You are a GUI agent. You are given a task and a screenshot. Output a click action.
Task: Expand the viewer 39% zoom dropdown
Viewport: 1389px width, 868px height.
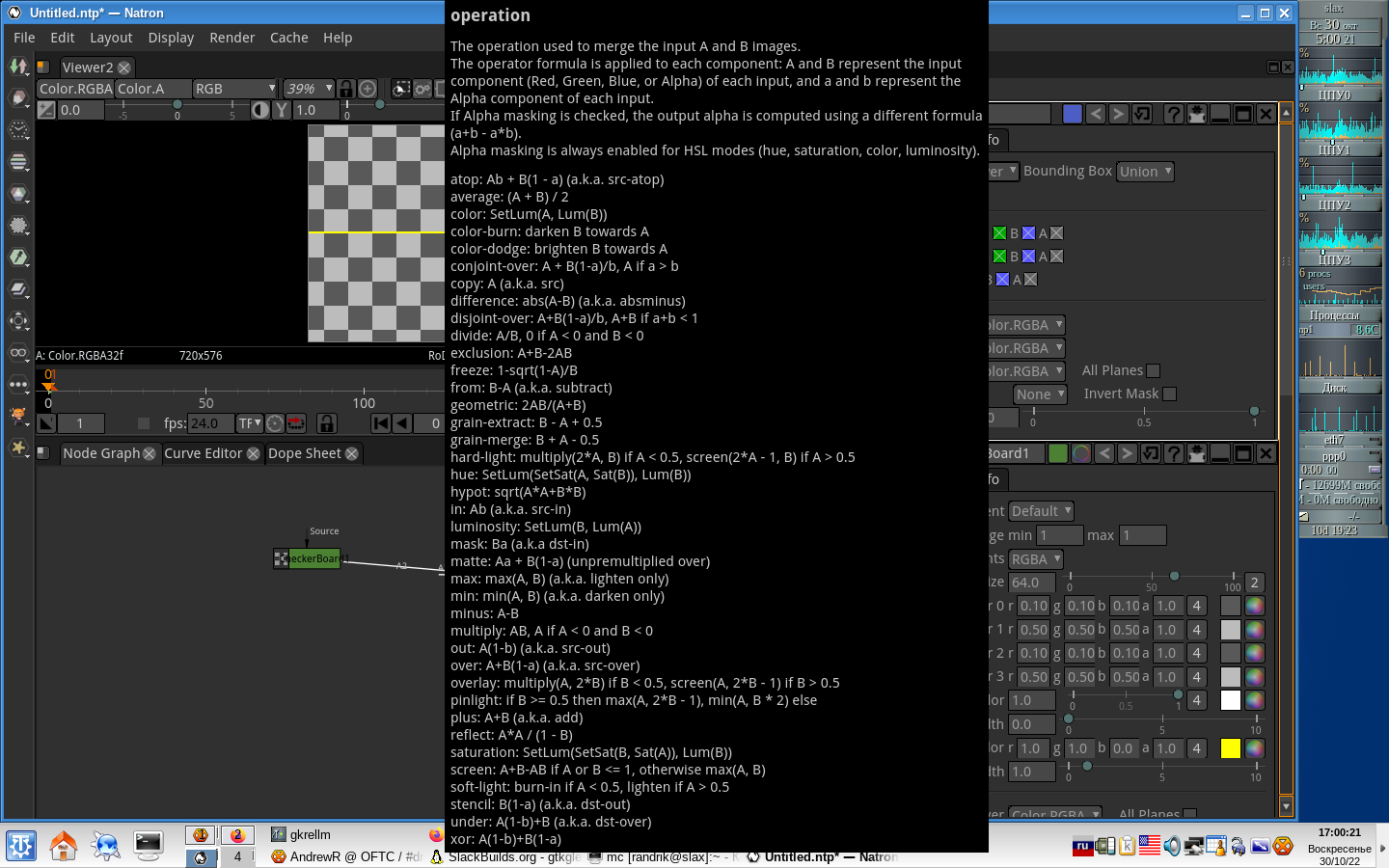click(309, 89)
